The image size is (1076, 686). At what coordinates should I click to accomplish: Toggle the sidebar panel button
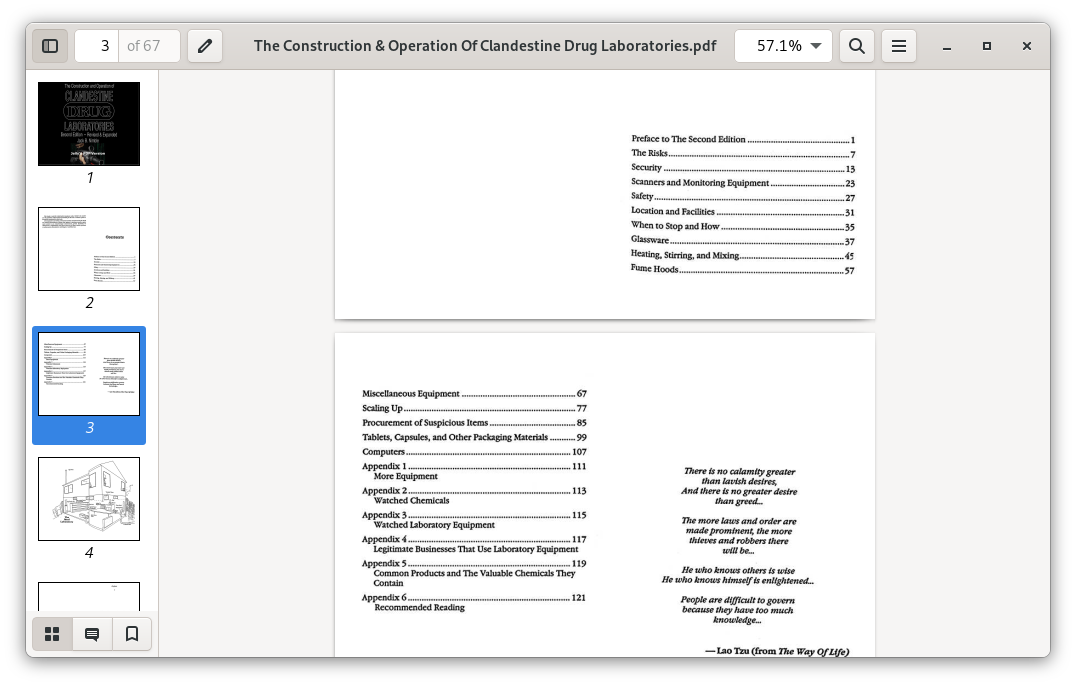click(x=50, y=46)
